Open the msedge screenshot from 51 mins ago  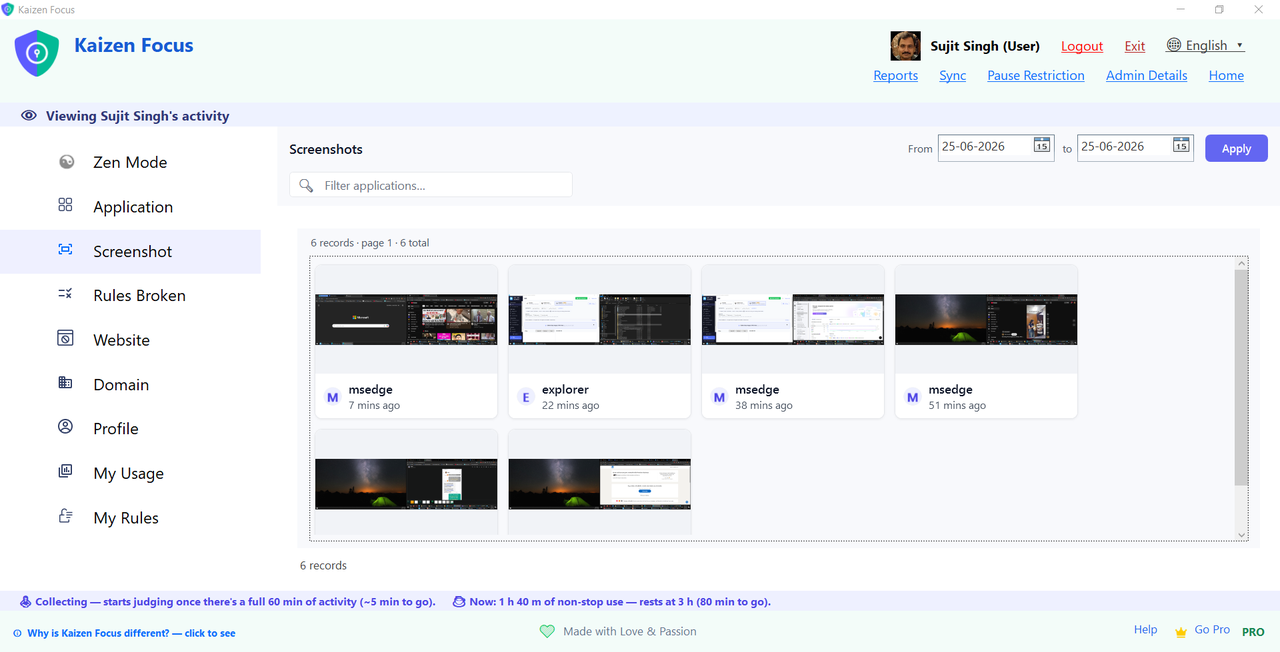tap(986, 342)
